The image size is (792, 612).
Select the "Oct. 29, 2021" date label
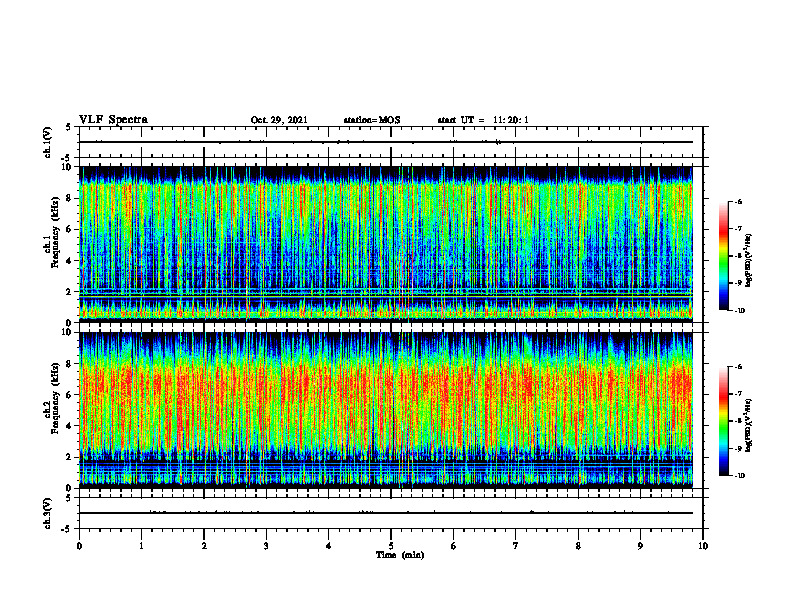pos(279,120)
